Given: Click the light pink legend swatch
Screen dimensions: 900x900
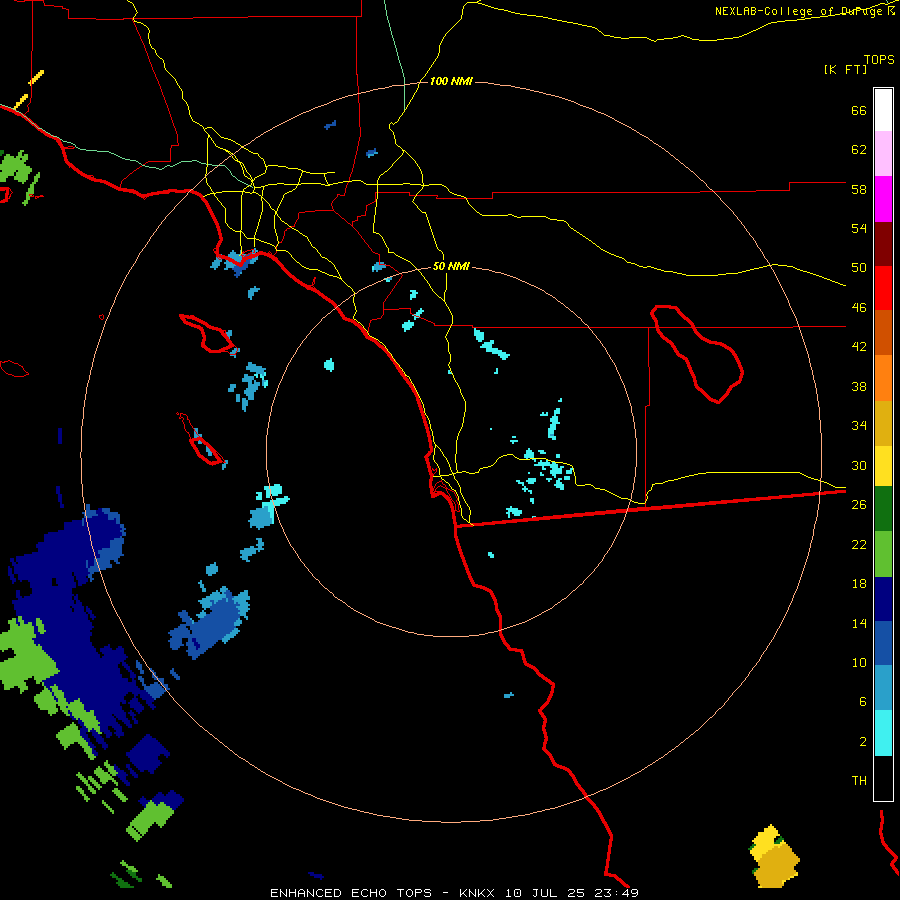Looking at the screenshot, I should click(x=883, y=154).
